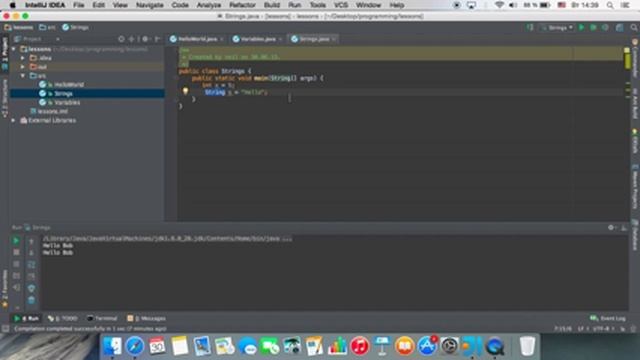640x360 pixels.
Task: Rerun Strings using Run panel green arrow
Action: [16, 241]
